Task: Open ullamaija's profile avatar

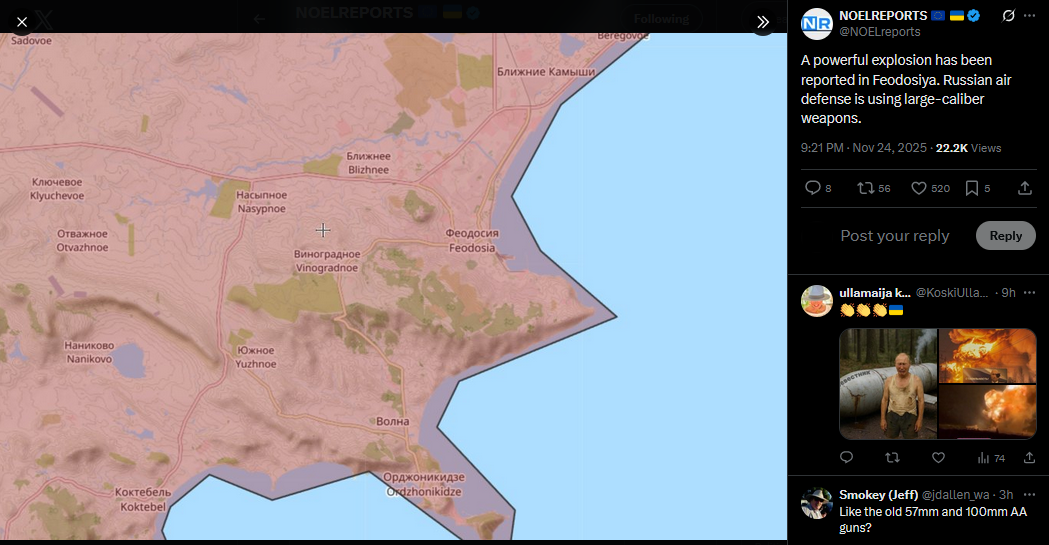Action: 817,301
